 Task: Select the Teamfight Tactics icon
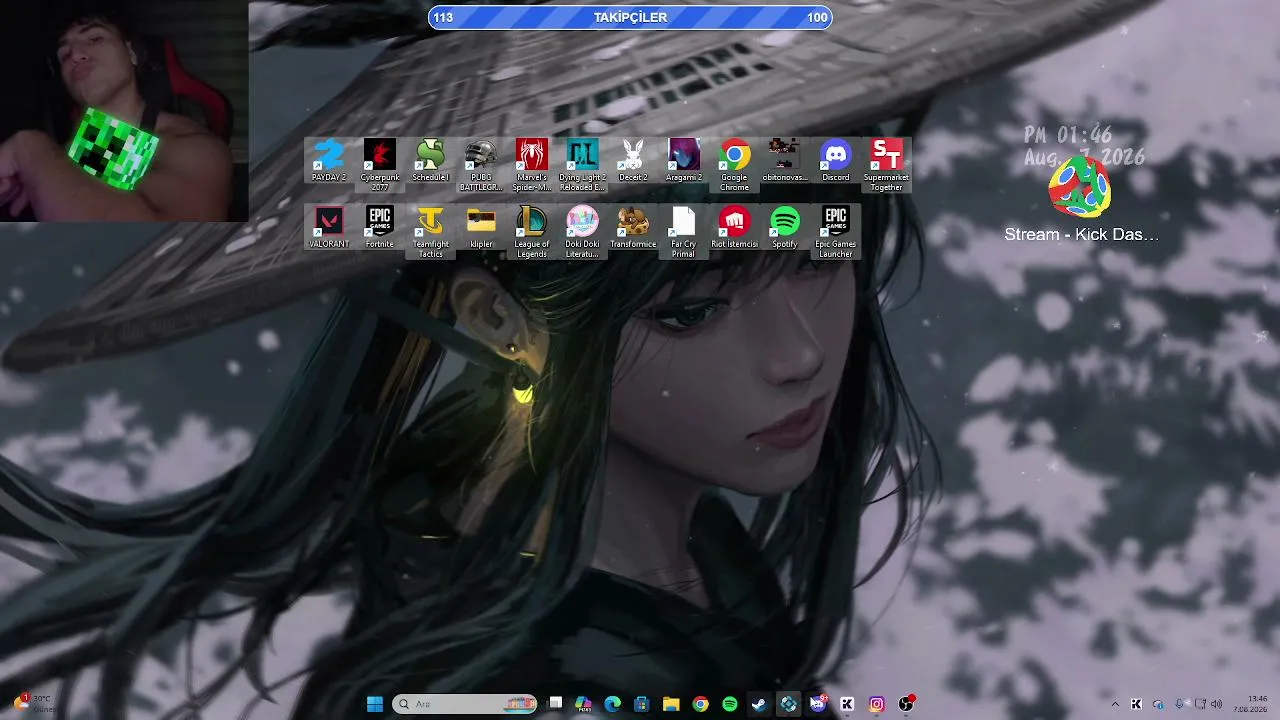click(431, 232)
